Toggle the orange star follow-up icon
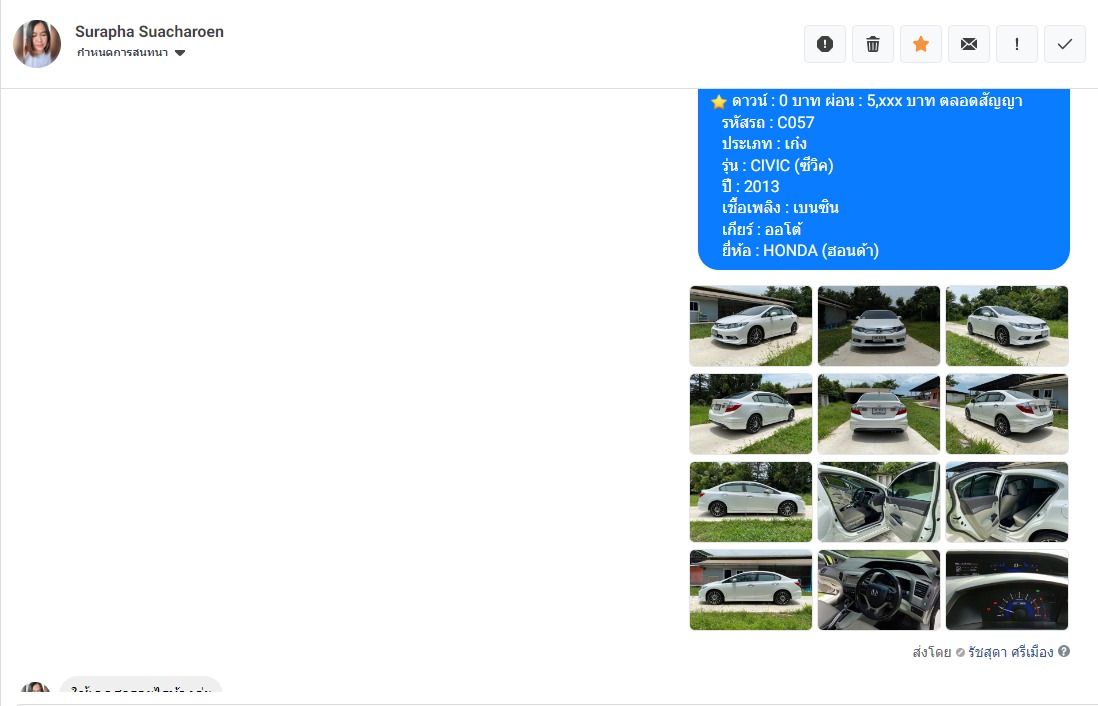The width and height of the screenshot is (1098, 706). 921,44
